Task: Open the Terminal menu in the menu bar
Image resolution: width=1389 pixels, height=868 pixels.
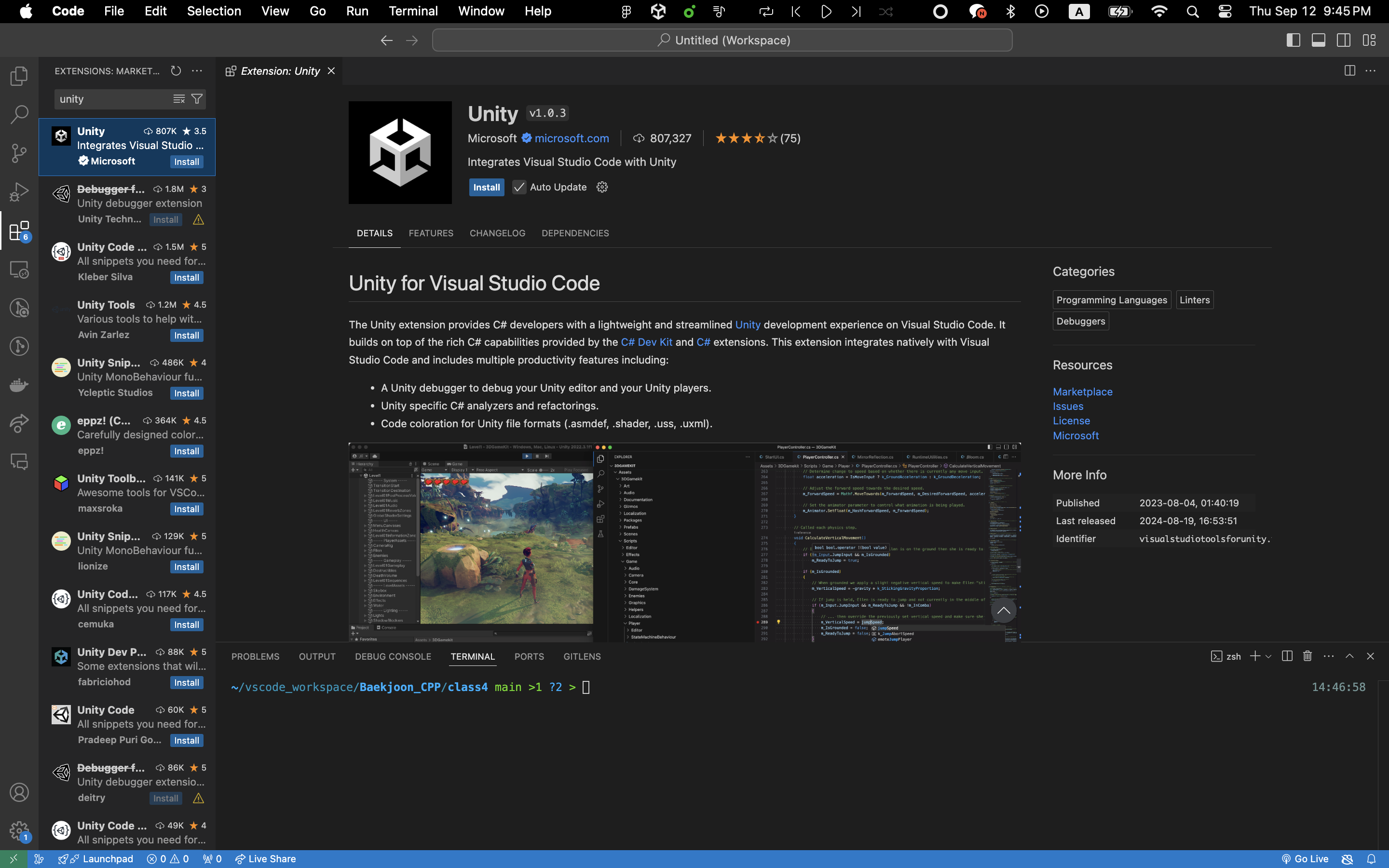Action: tap(413, 11)
